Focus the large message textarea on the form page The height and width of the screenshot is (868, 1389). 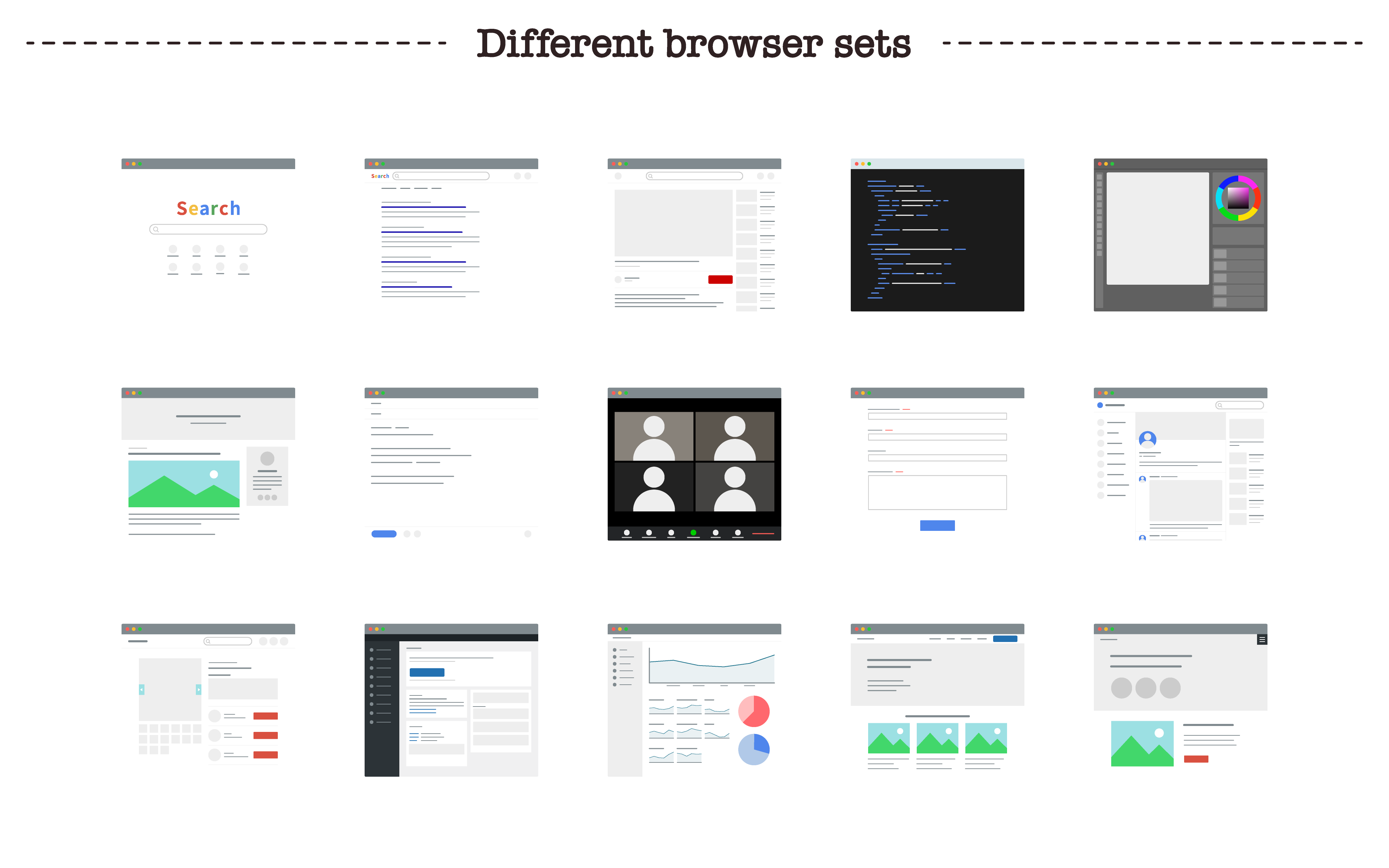tap(937, 493)
